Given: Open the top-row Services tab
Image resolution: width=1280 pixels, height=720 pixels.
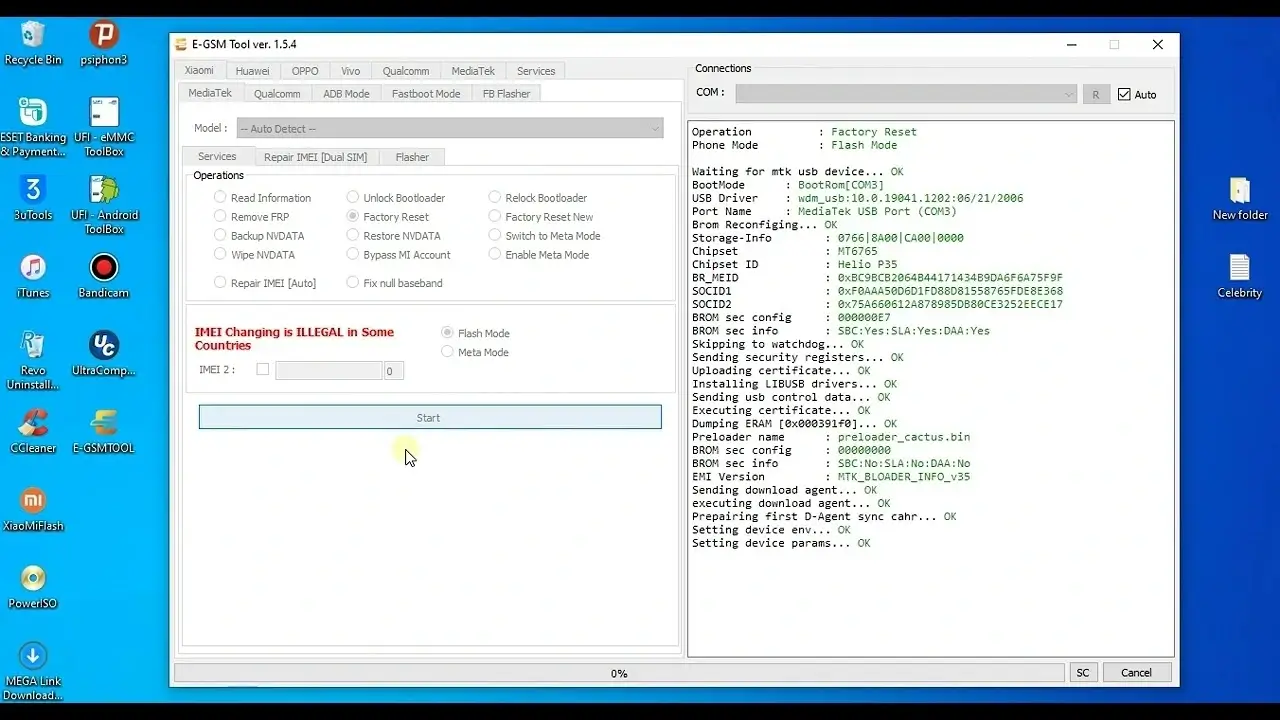Looking at the screenshot, I should pyautogui.click(x=536, y=71).
